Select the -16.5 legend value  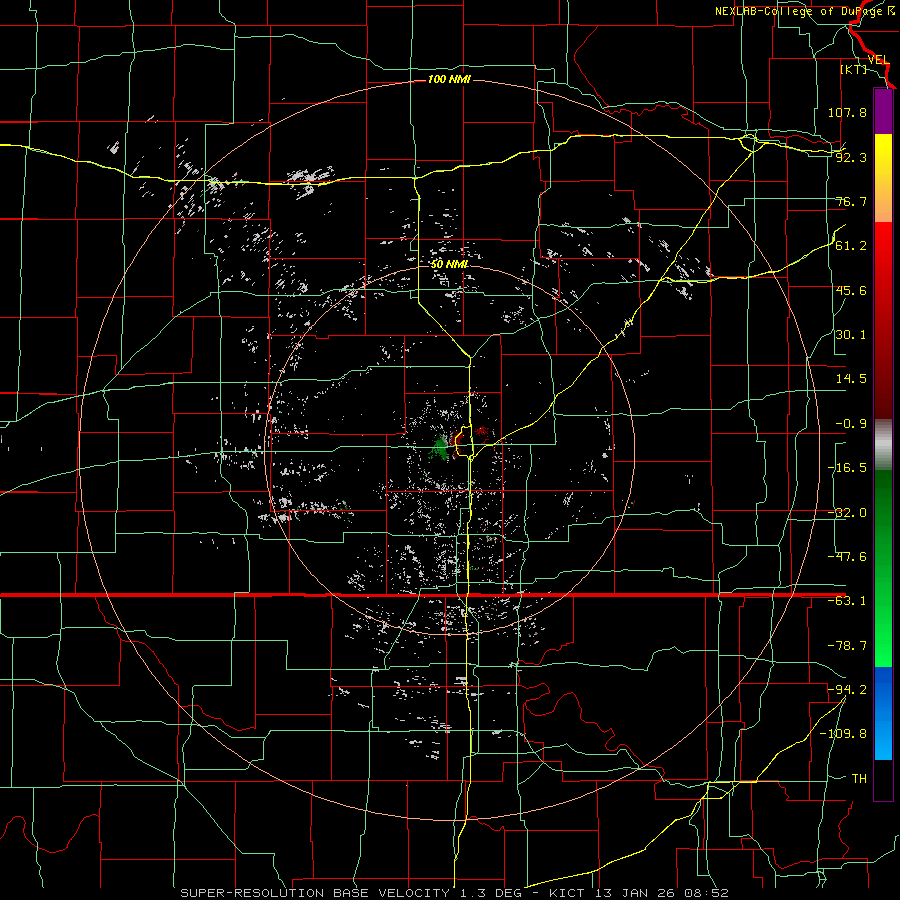pyautogui.click(x=847, y=468)
